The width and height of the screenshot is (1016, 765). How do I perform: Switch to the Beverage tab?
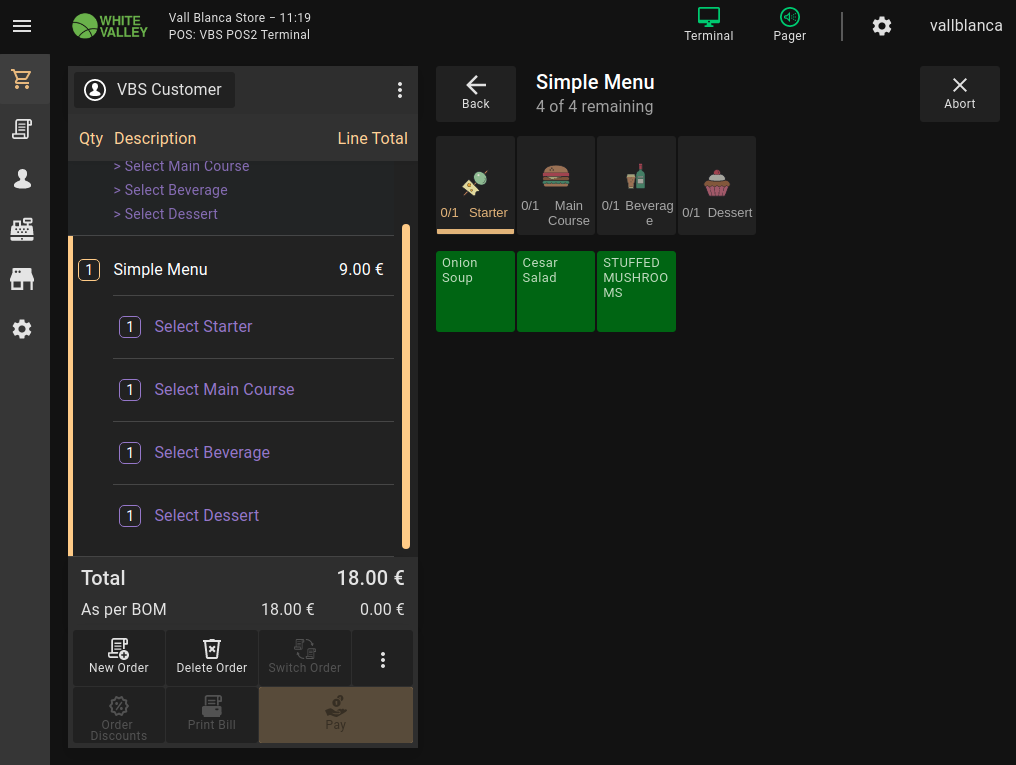coord(636,185)
